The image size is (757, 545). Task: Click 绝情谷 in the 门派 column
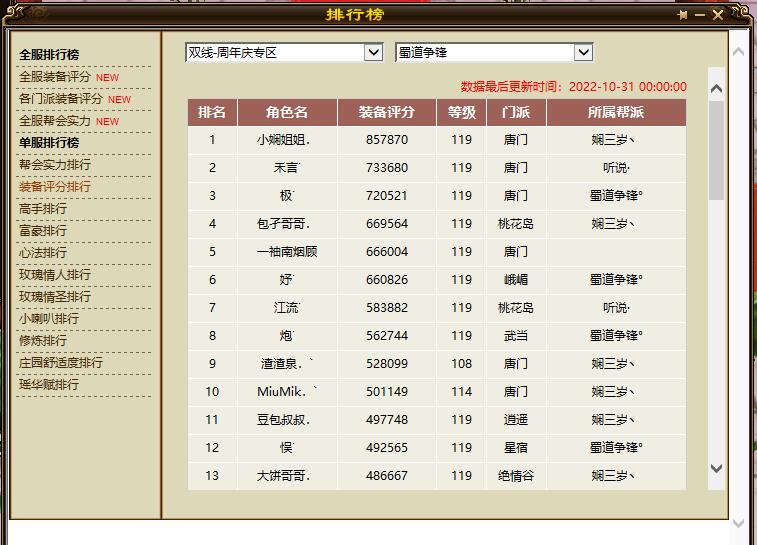point(516,476)
